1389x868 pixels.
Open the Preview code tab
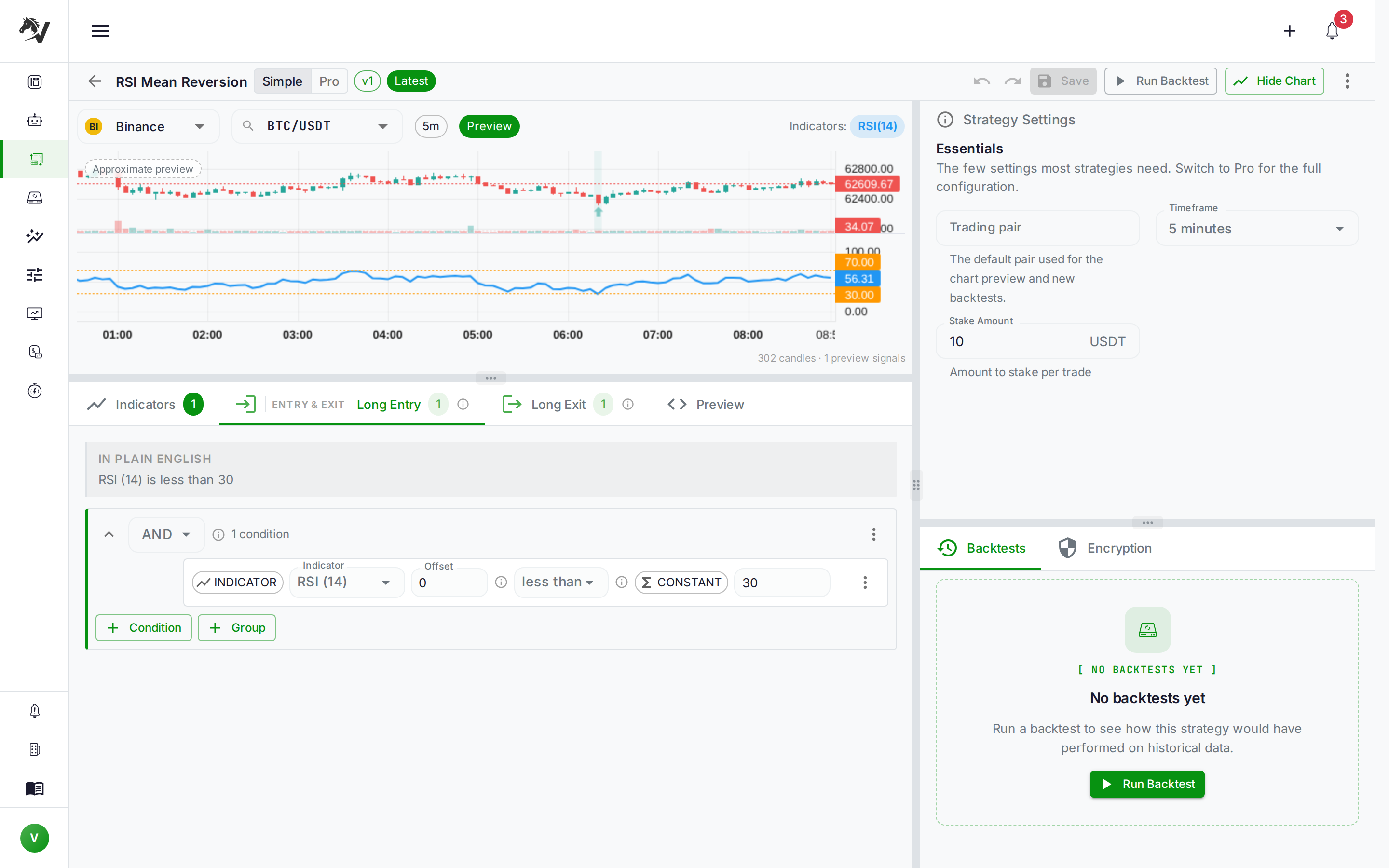point(706,404)
